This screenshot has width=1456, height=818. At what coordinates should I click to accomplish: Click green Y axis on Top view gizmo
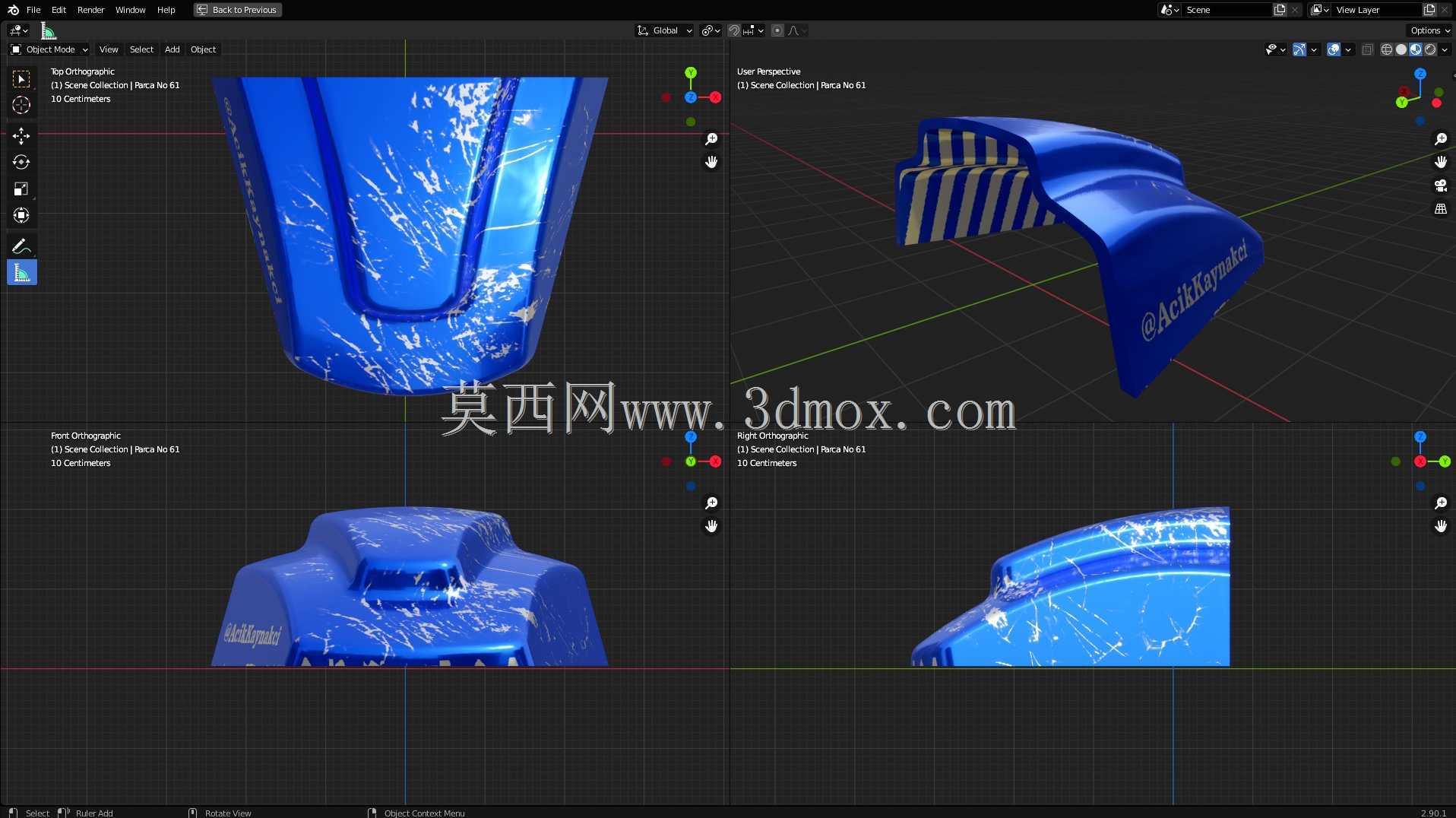(691, 73)
